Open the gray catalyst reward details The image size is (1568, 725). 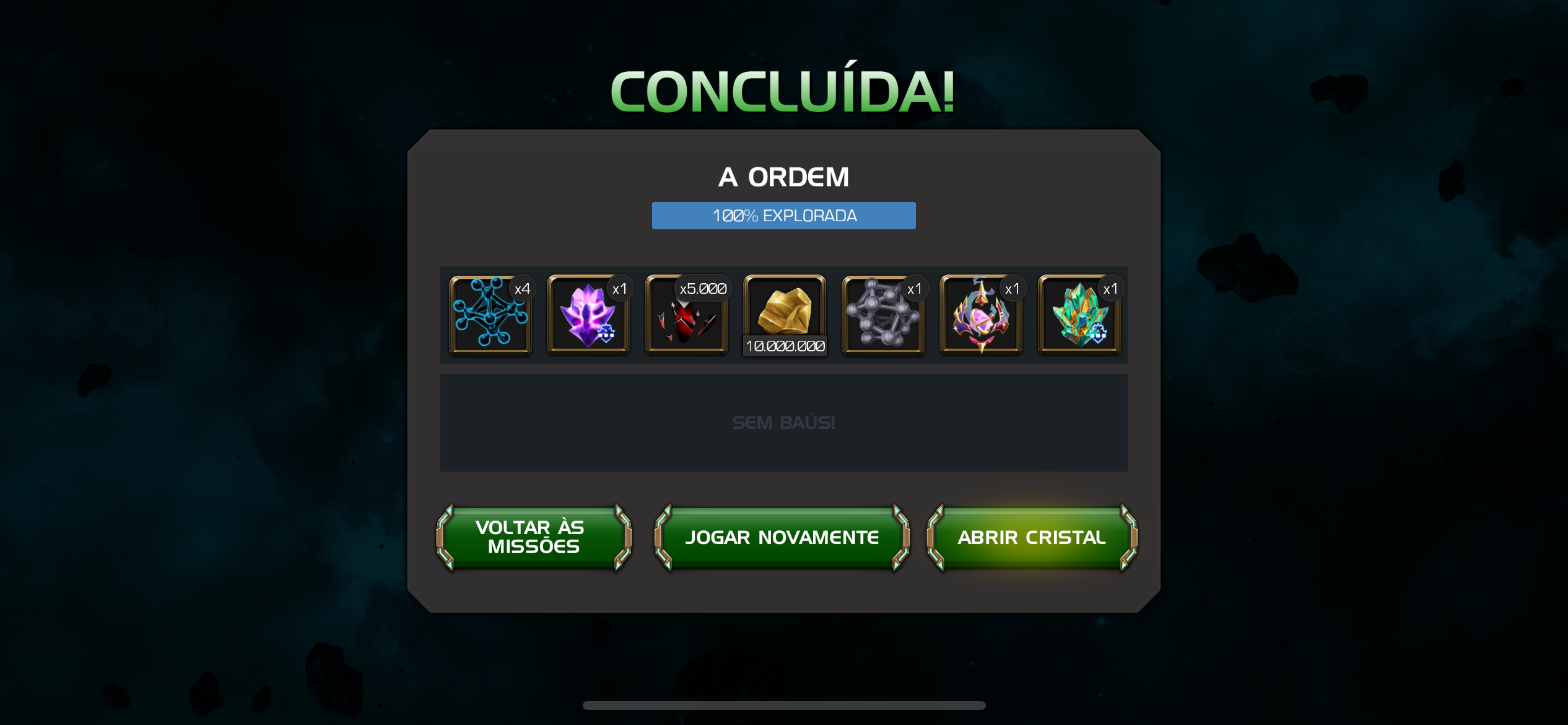tap(883, 315)
